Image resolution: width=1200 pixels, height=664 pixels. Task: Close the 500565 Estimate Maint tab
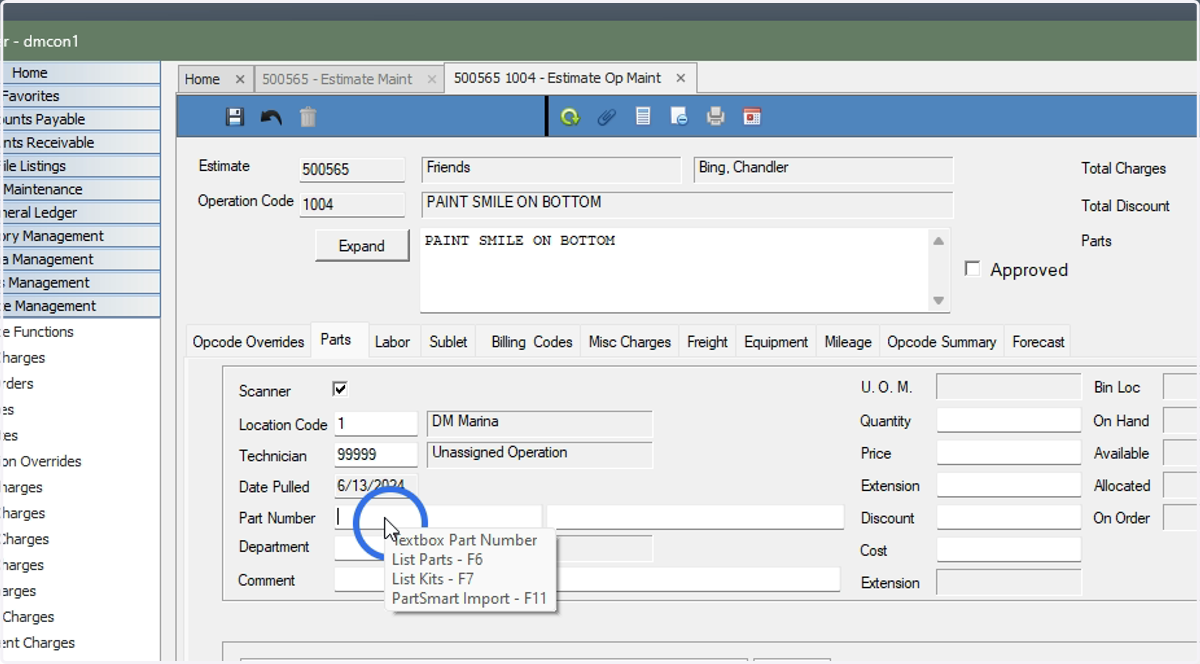(x=432, y=79)
